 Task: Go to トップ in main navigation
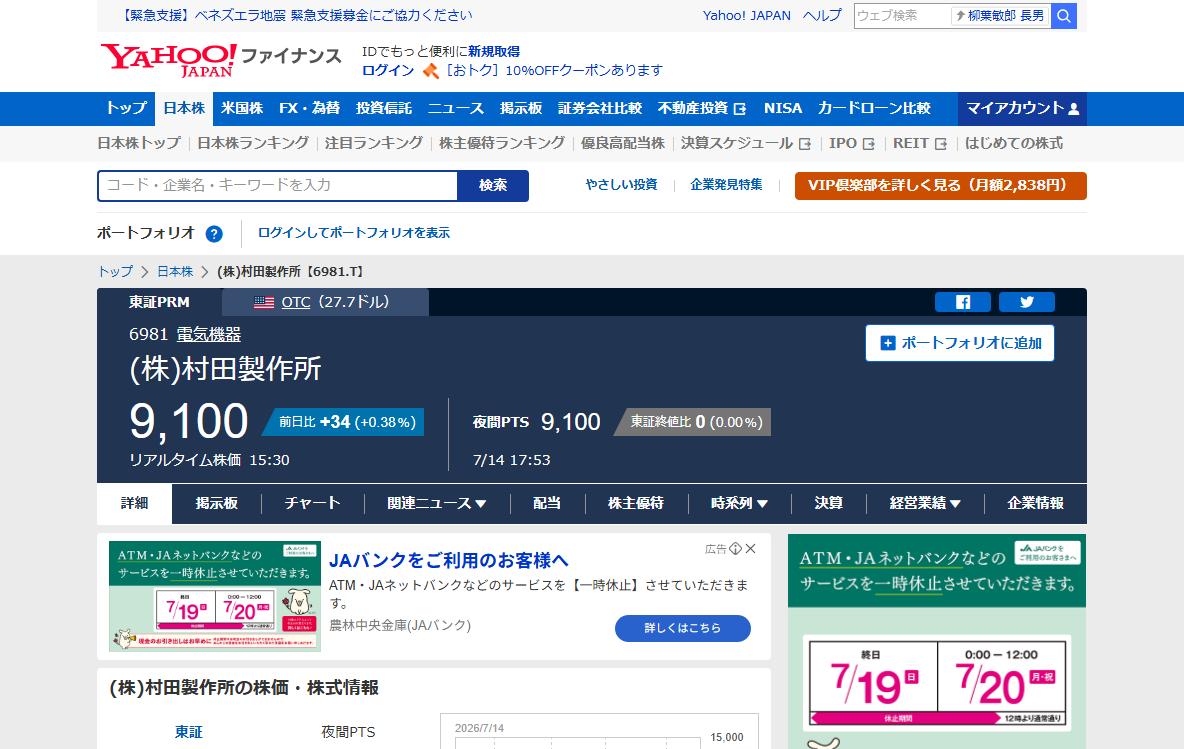click(126, 109)
